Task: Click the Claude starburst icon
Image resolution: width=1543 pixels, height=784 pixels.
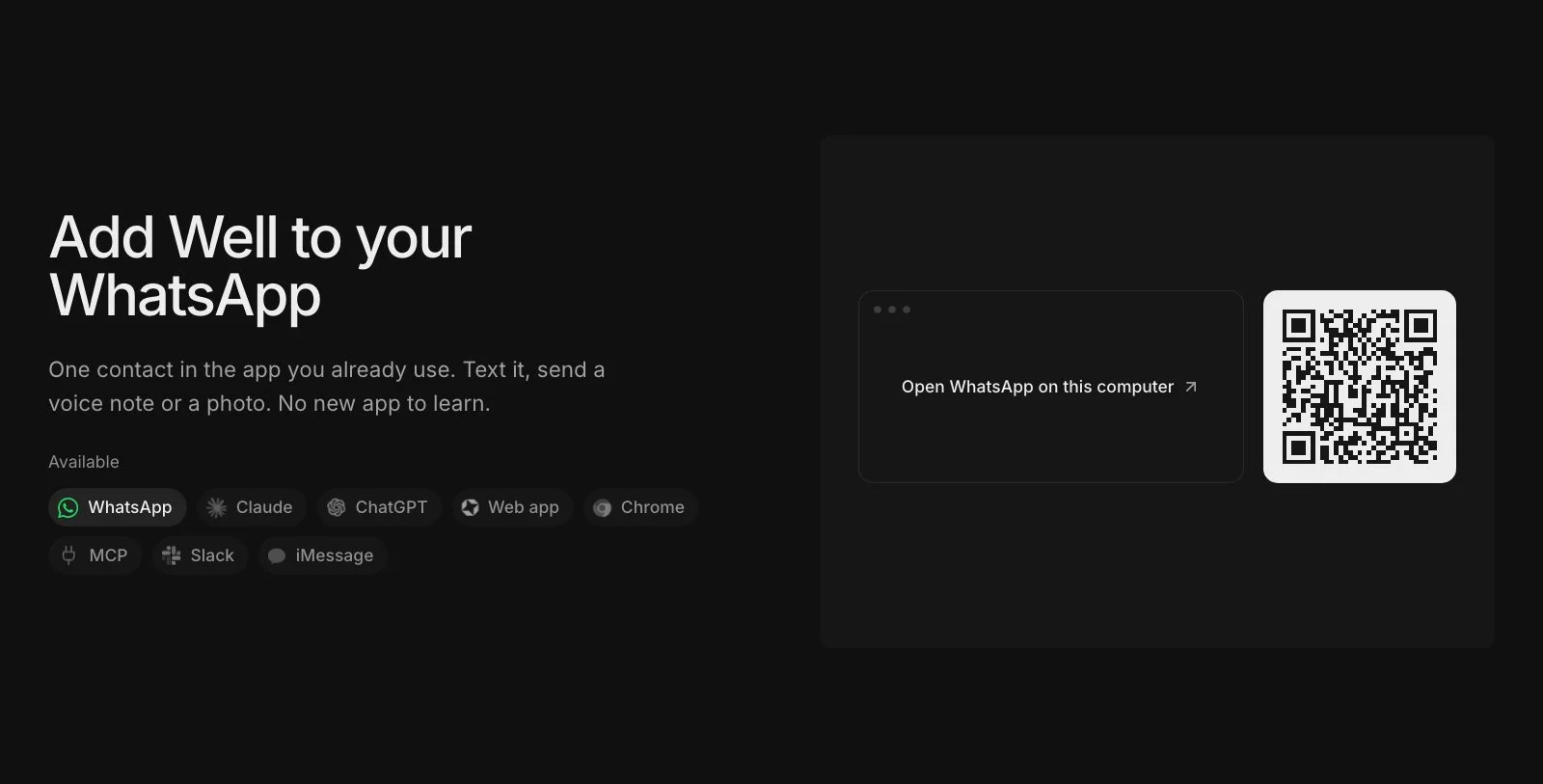Action: [217, 507]
